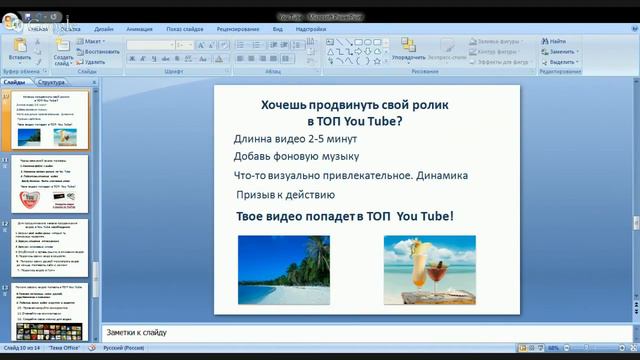
Task: Open the Design (Дизайн) ribbon tab
Action: point(104,29)
